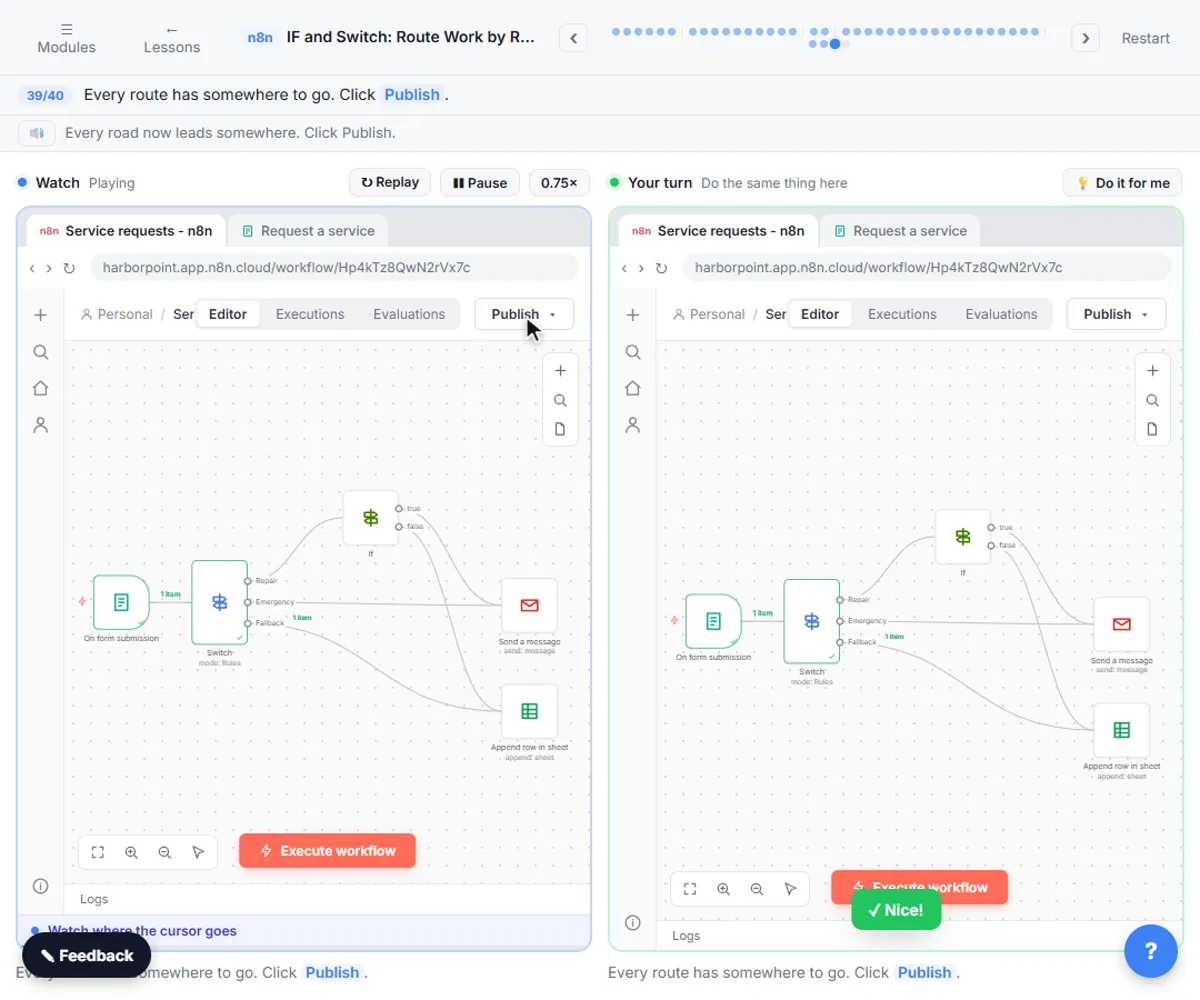1200x1000 pixels.
Task: Click sidebar plus icon in Watch pane
Action: tap(40, 315)
